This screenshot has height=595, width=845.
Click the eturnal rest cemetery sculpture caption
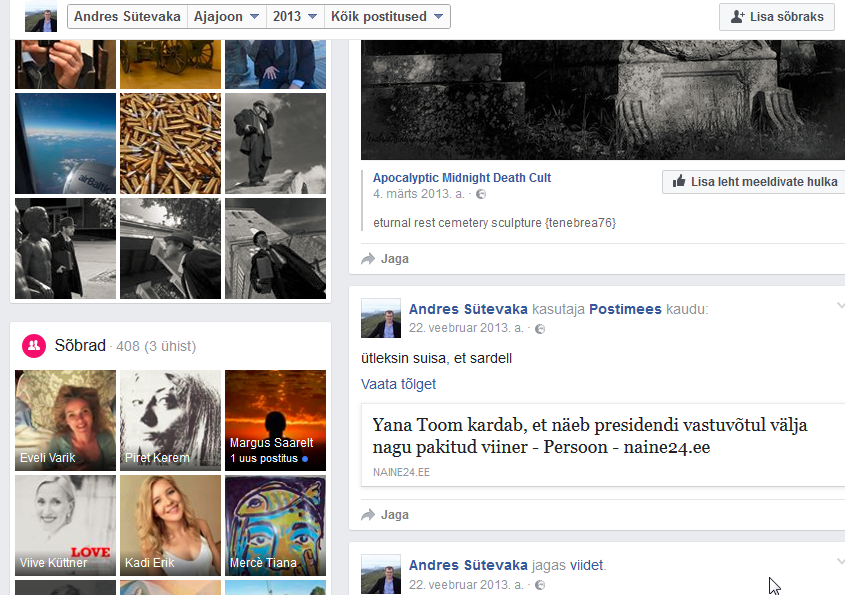click(x=494, y=223)
